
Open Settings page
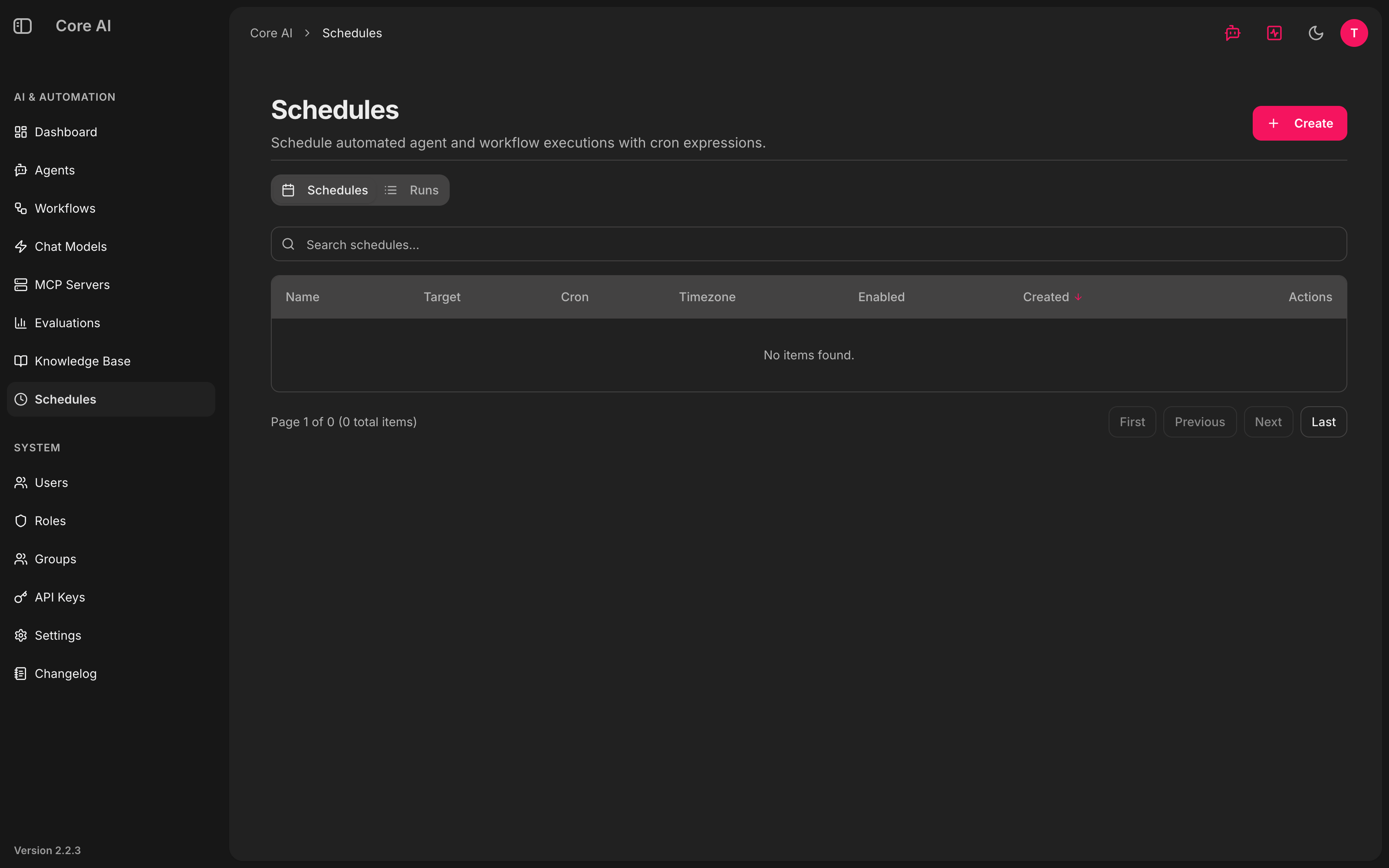point(111,635)
